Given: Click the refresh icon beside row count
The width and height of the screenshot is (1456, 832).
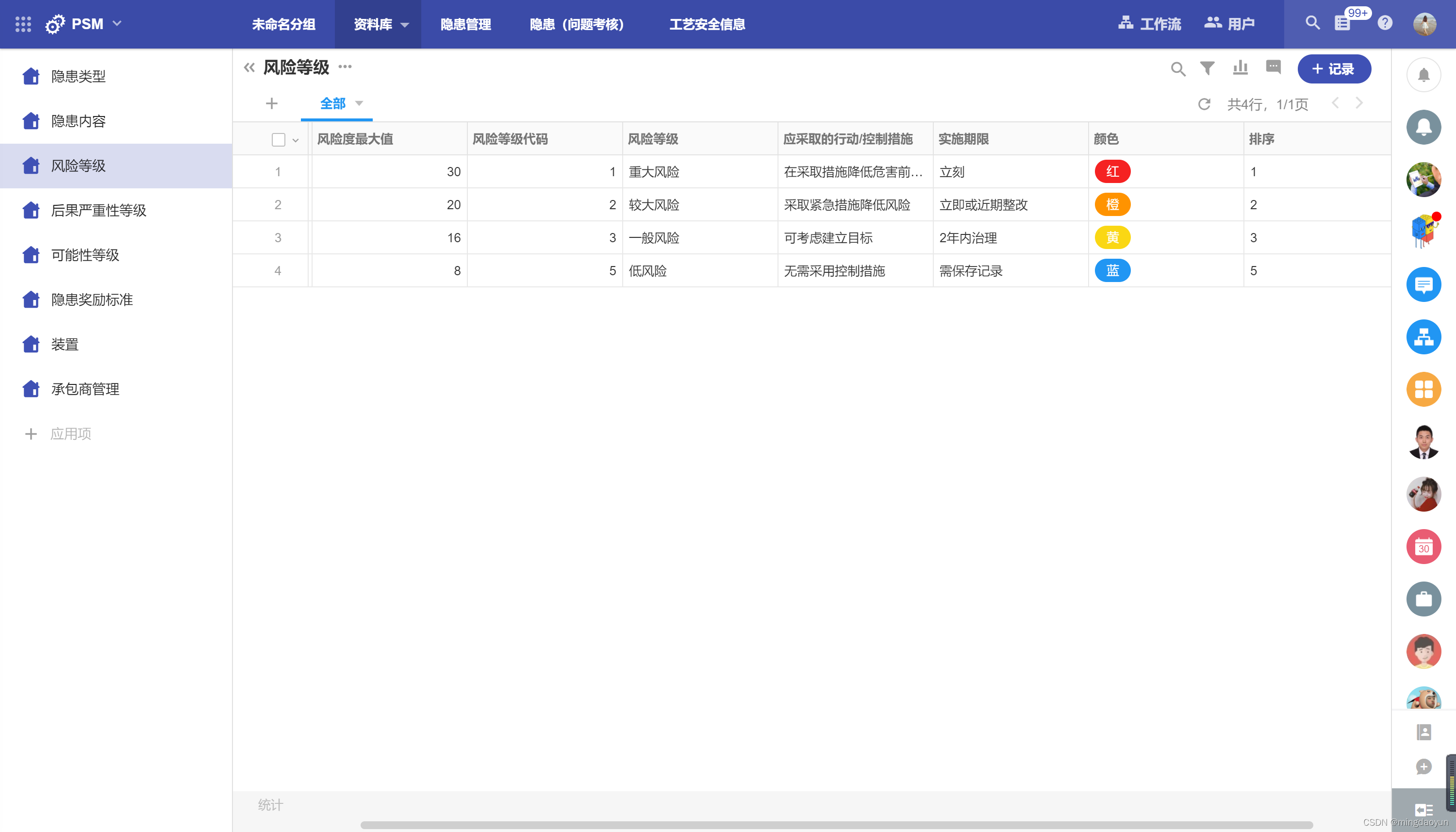Looking at the screenshot, I should (x=1204, y=104).
